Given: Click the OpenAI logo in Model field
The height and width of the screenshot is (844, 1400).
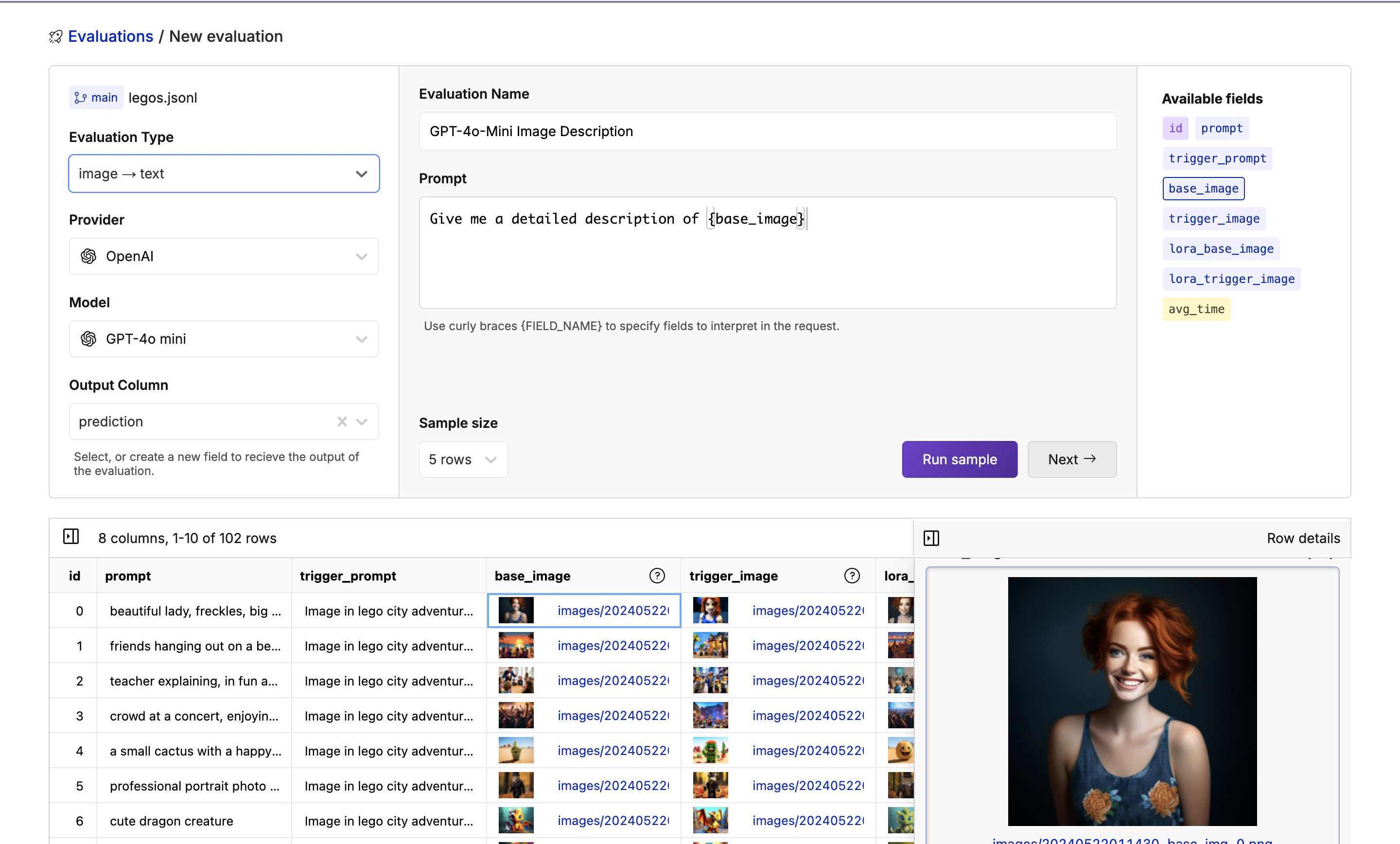Looking at the screenshot, I should (x=88, y=339).
